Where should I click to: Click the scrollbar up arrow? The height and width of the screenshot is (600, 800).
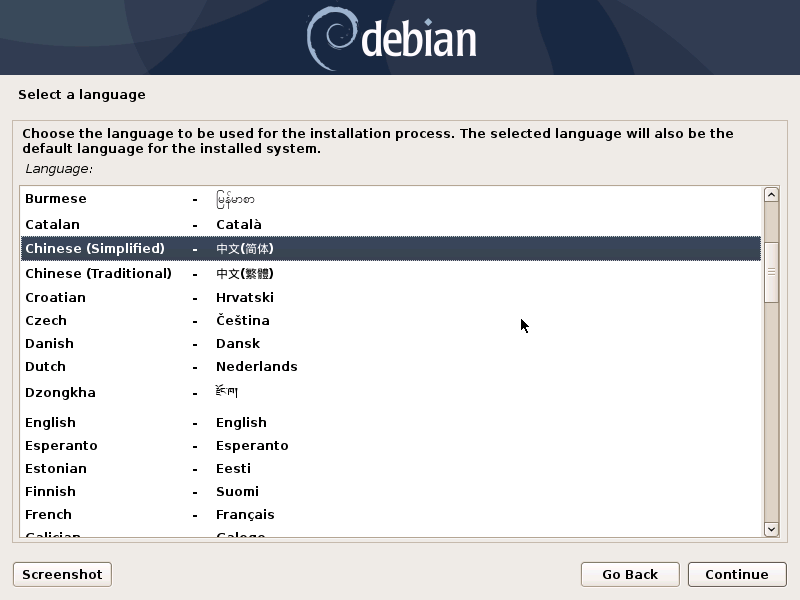pos(771,195)
